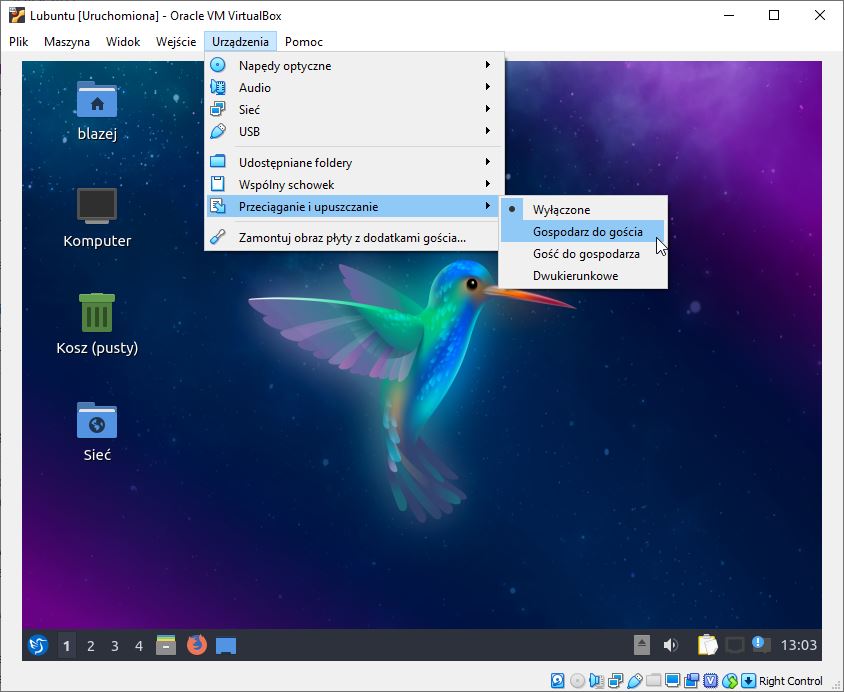Click the USB plug icon in menu
Screen dimensions: 844x692
point(217,131)
